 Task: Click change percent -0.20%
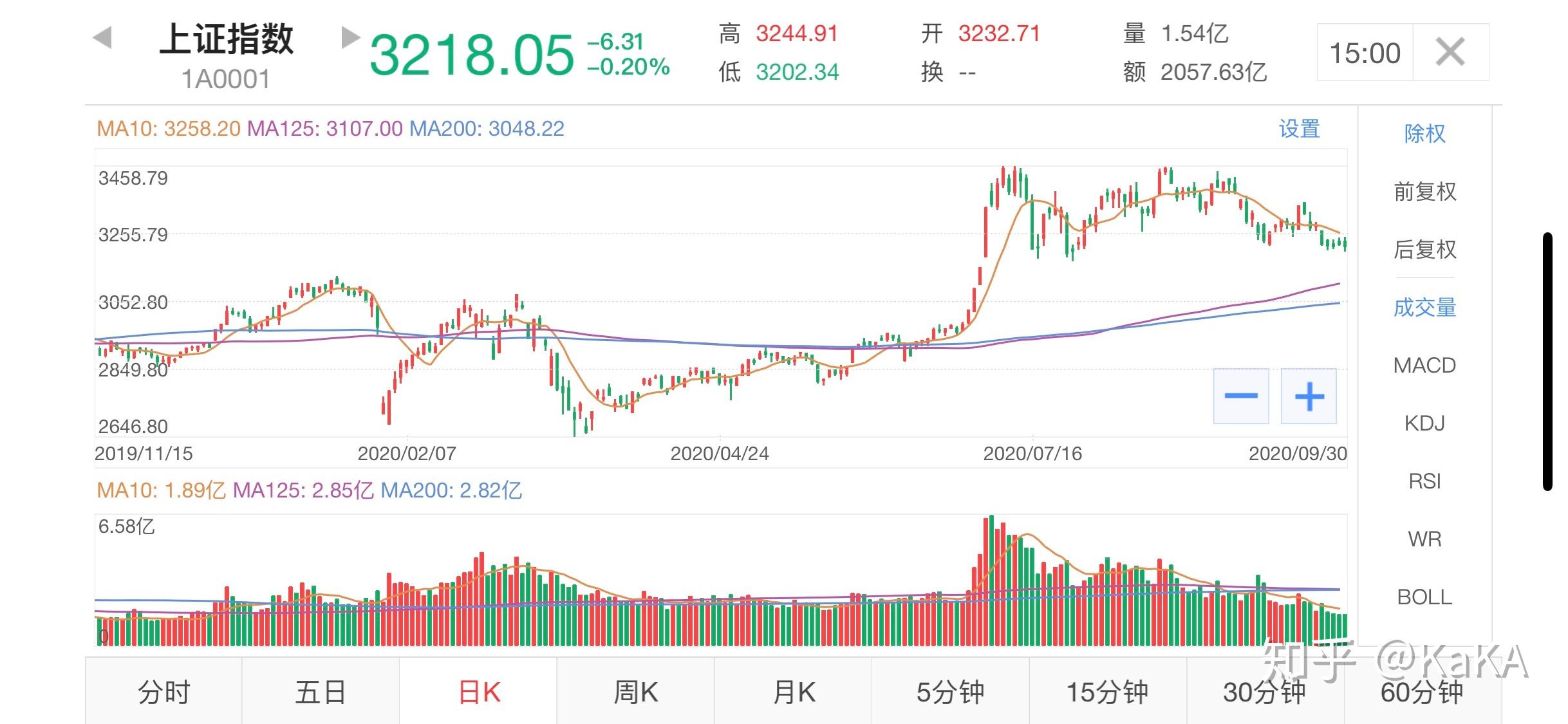click(628, 67)
